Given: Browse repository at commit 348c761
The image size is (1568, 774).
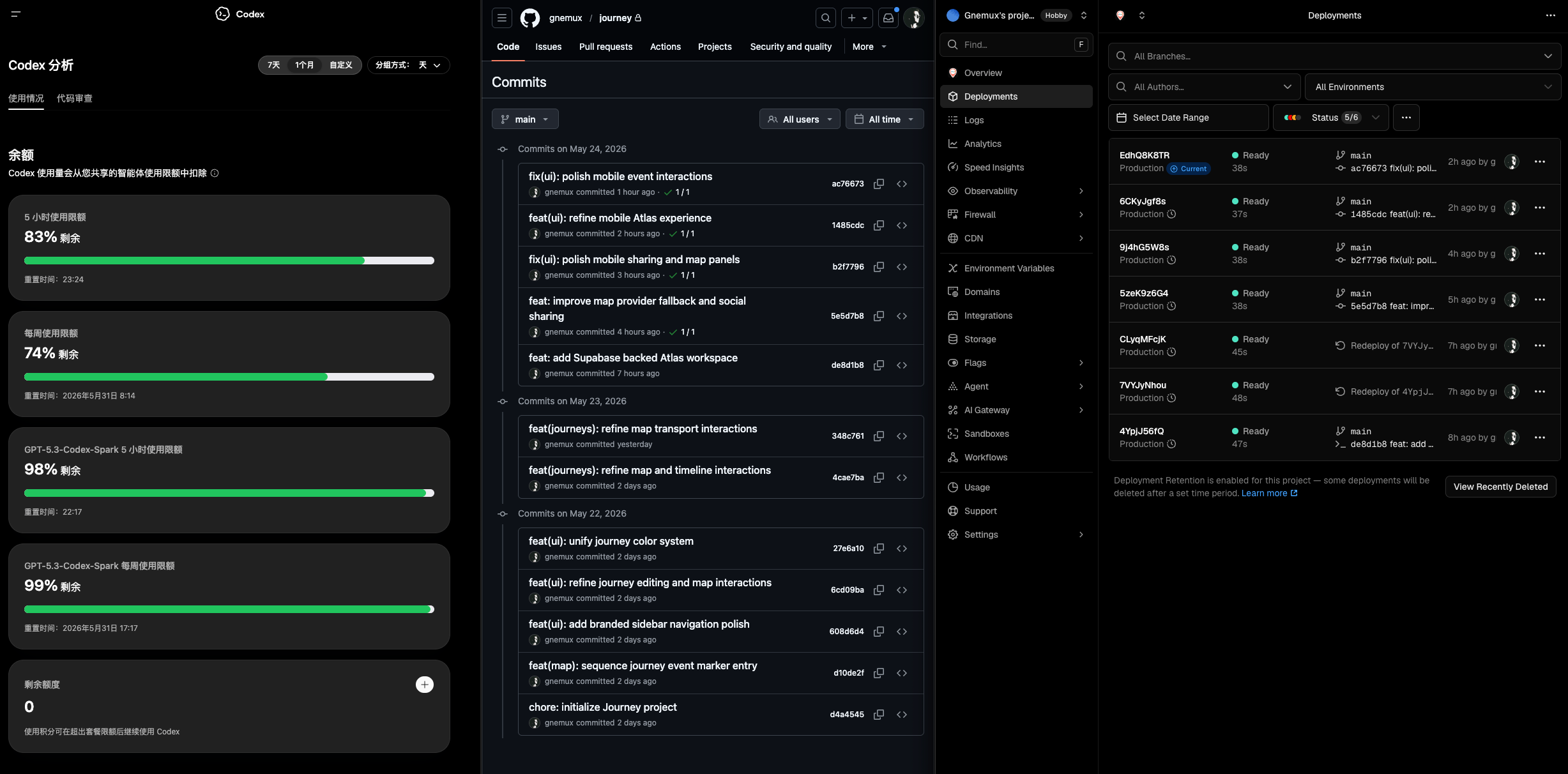Looking at the screenshot, I should 902,436.
